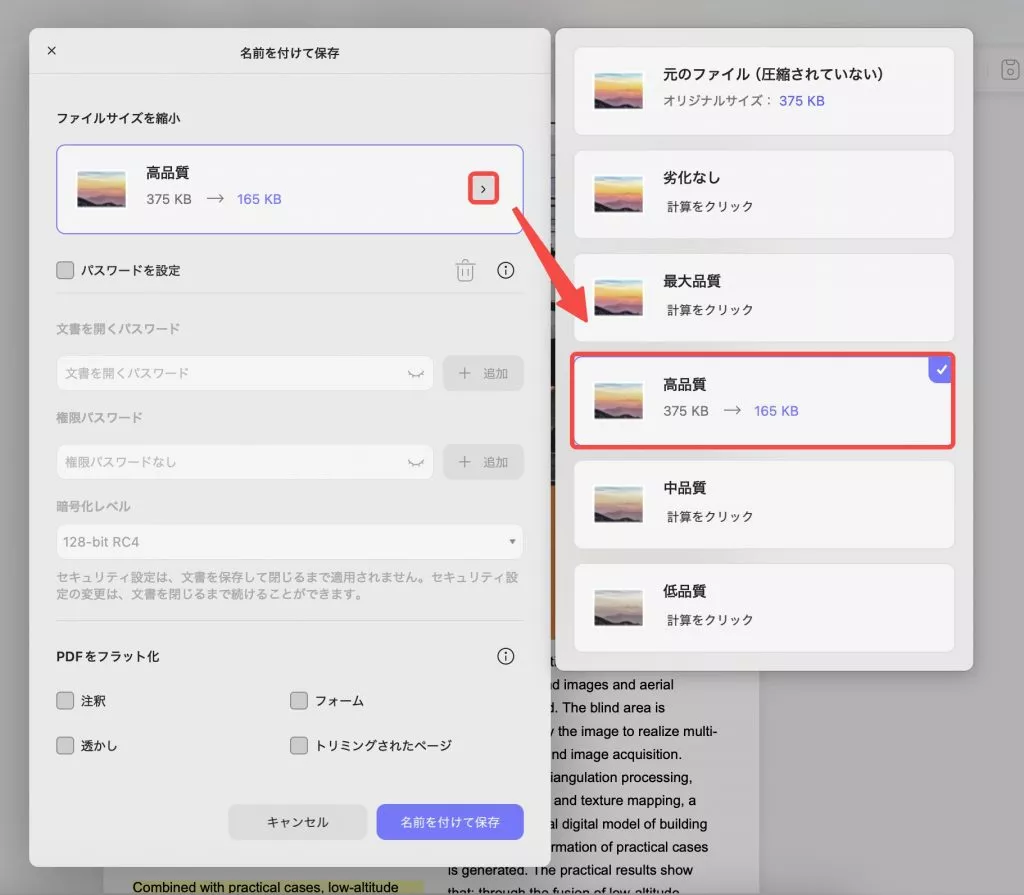This screenshot has width=1024, height=895.
Task: Click the 低品質 preview thumbnail
Action: click(x=619, y=608)
